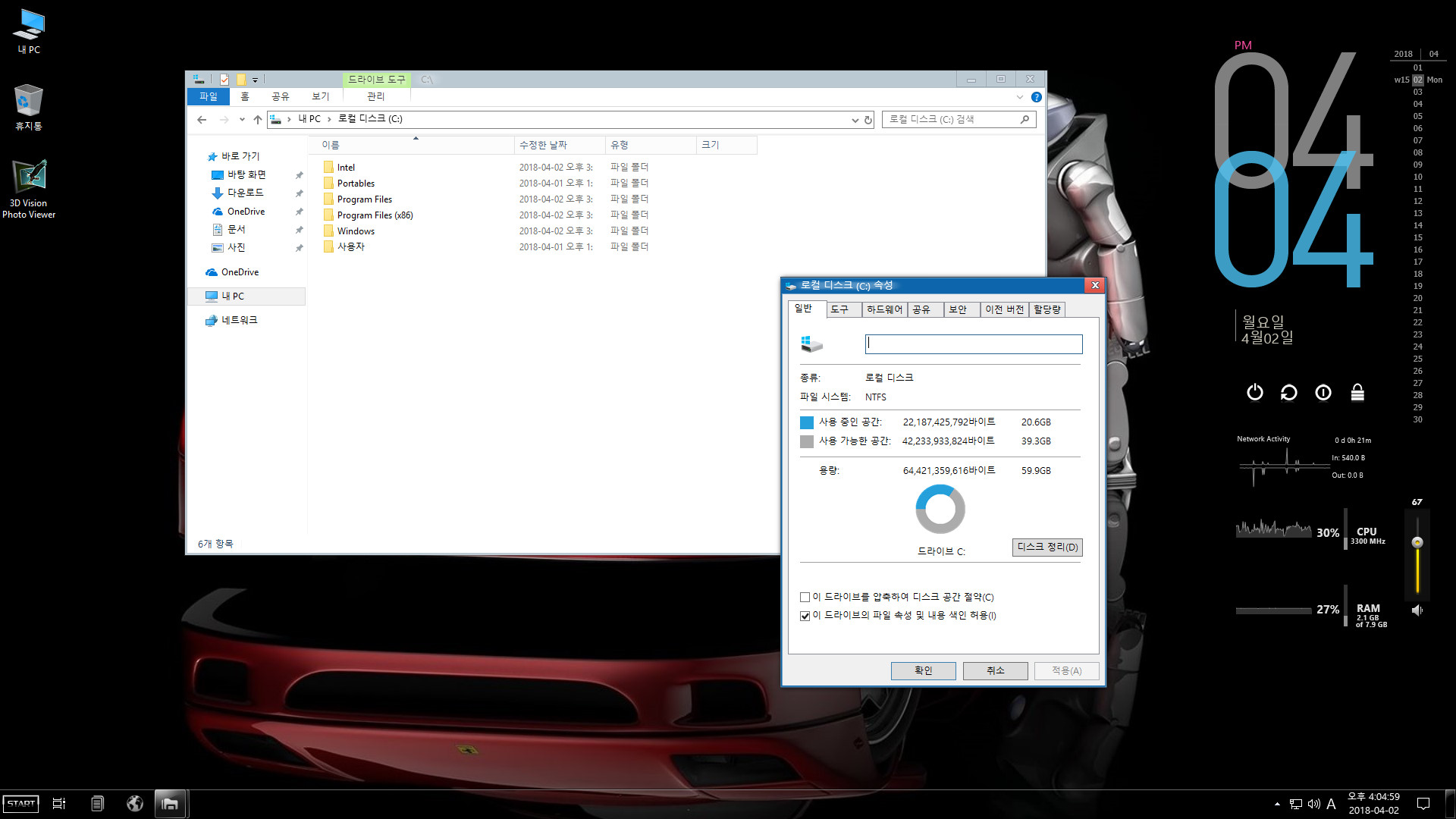Click the tray network icon
Screen dimensions: 1456x819
1296,804
